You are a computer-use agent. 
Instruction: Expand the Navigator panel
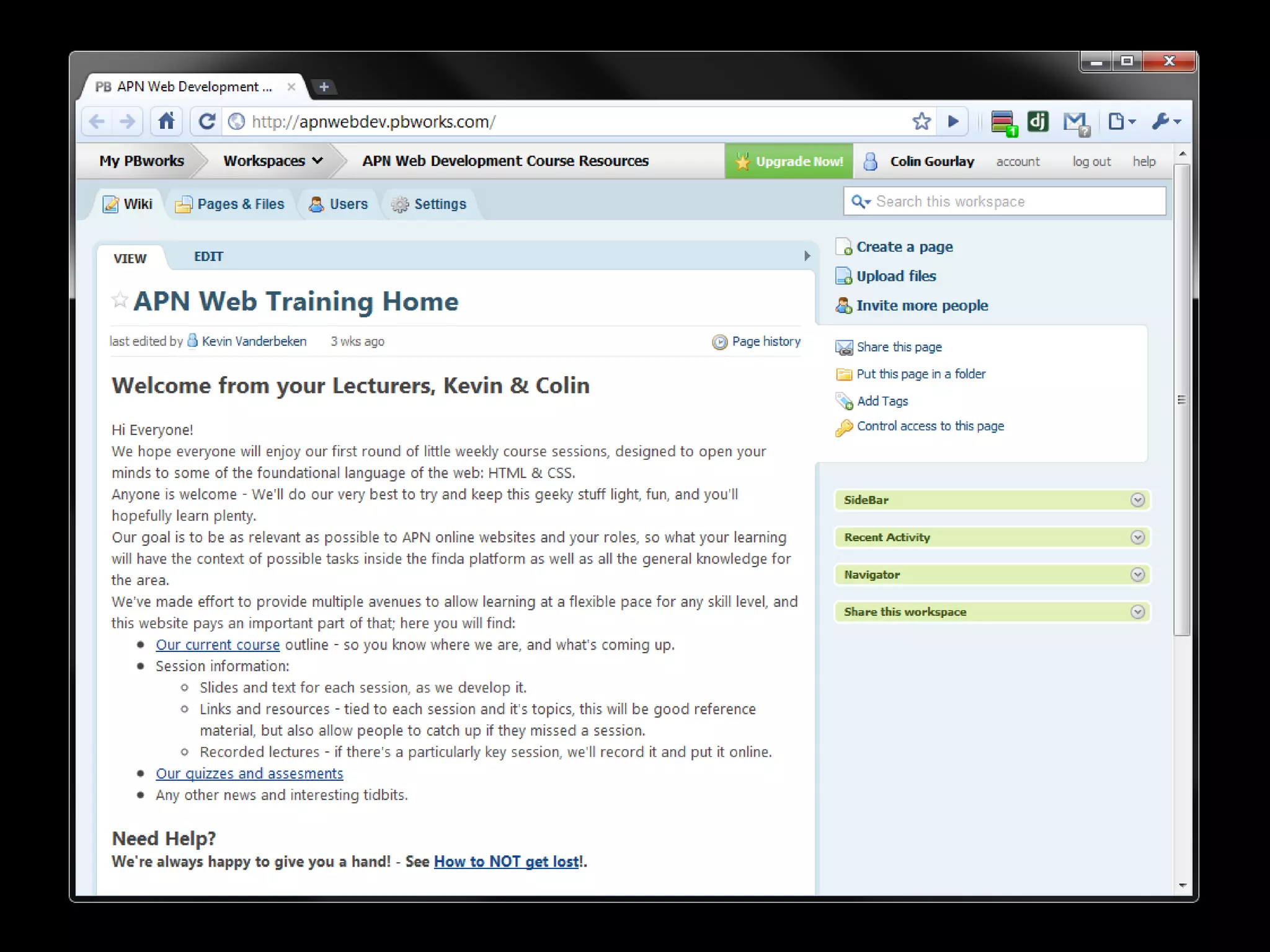[1137, 575]
